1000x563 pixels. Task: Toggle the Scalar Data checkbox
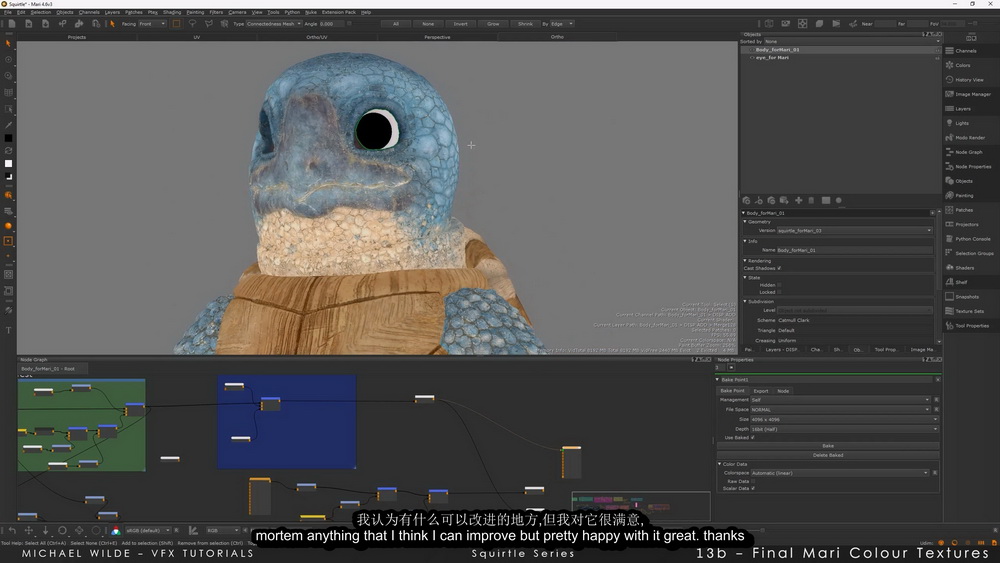click(753, 488)
